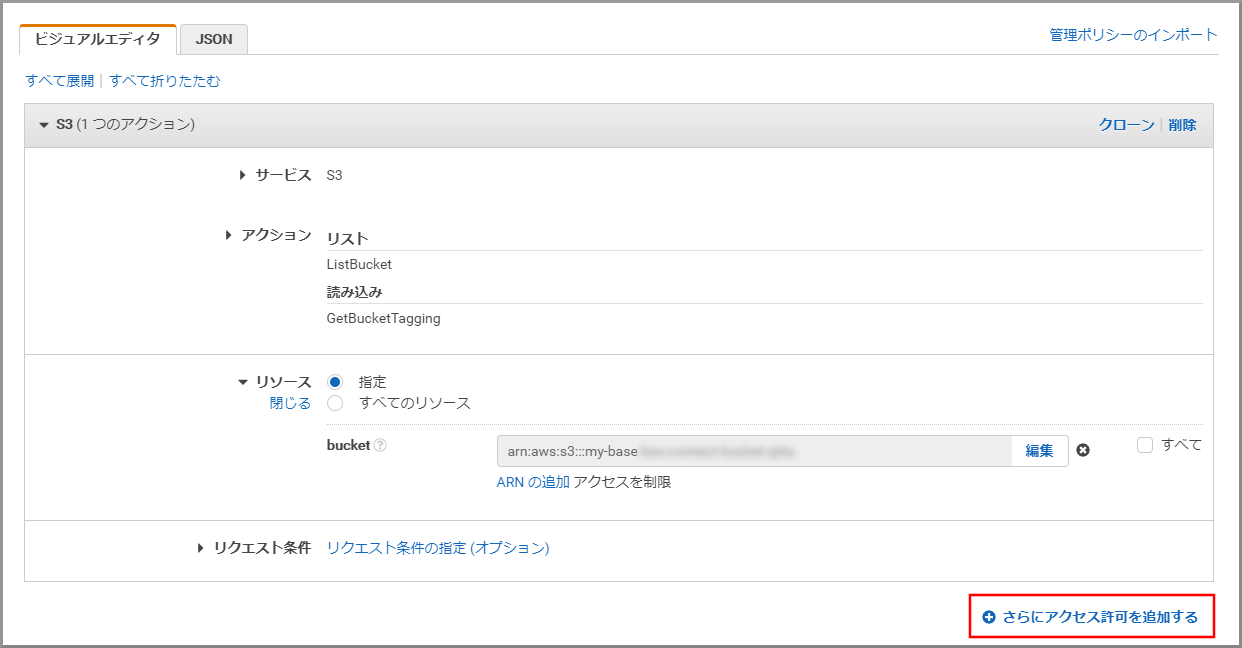Click the 閉じる link under リソース

pyautogui.click(x=290, y=403)
